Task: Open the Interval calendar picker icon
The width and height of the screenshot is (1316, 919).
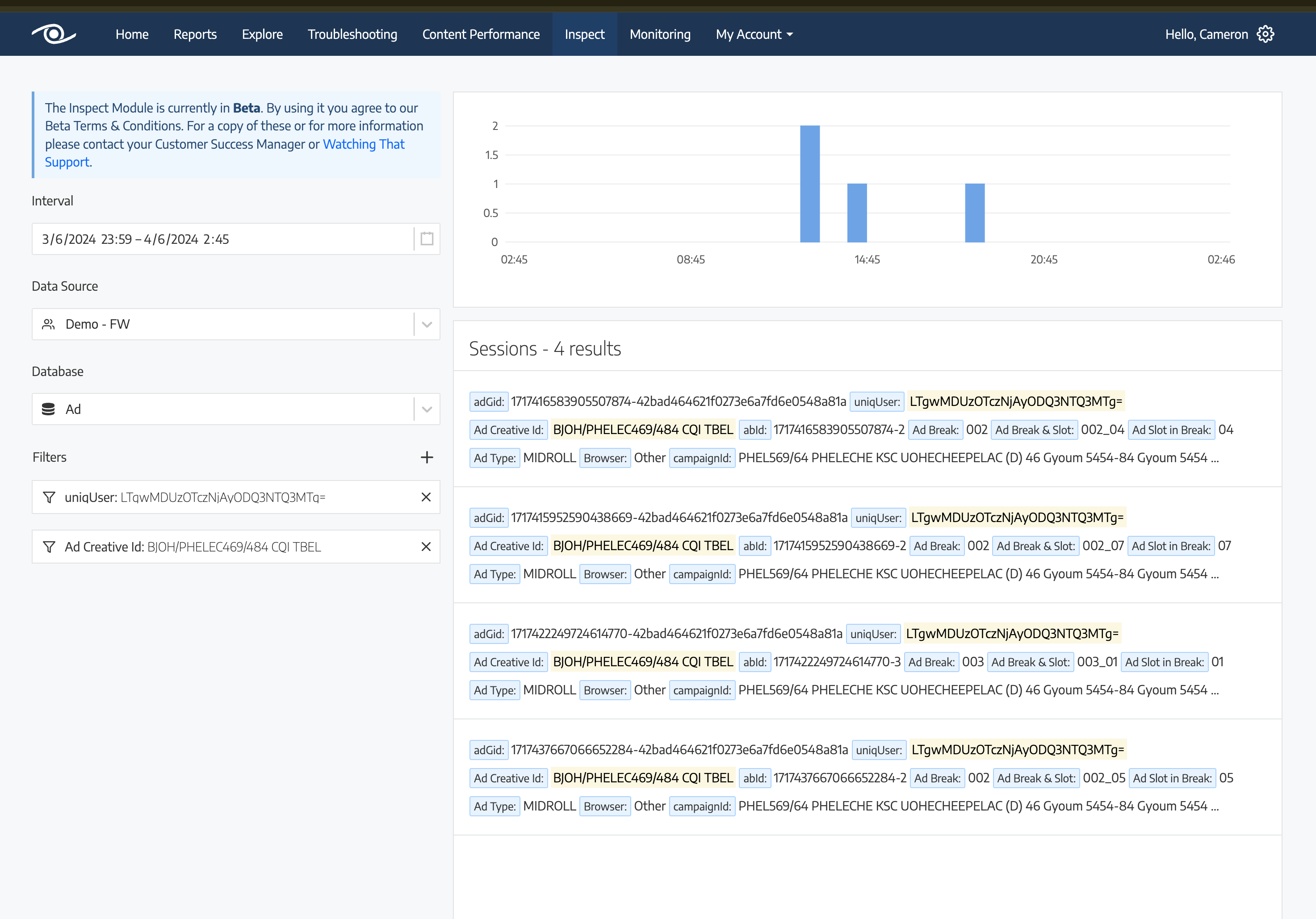Action: pyautogui.click(x=427, y=239)
